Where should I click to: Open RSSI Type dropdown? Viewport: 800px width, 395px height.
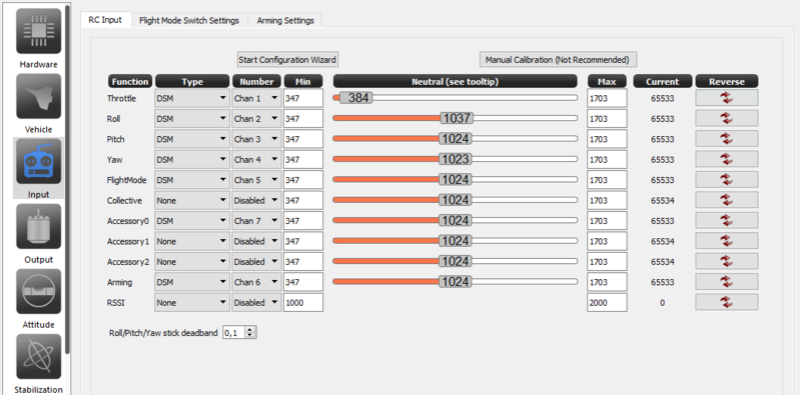pyautogui.click(x=192, y=302)
